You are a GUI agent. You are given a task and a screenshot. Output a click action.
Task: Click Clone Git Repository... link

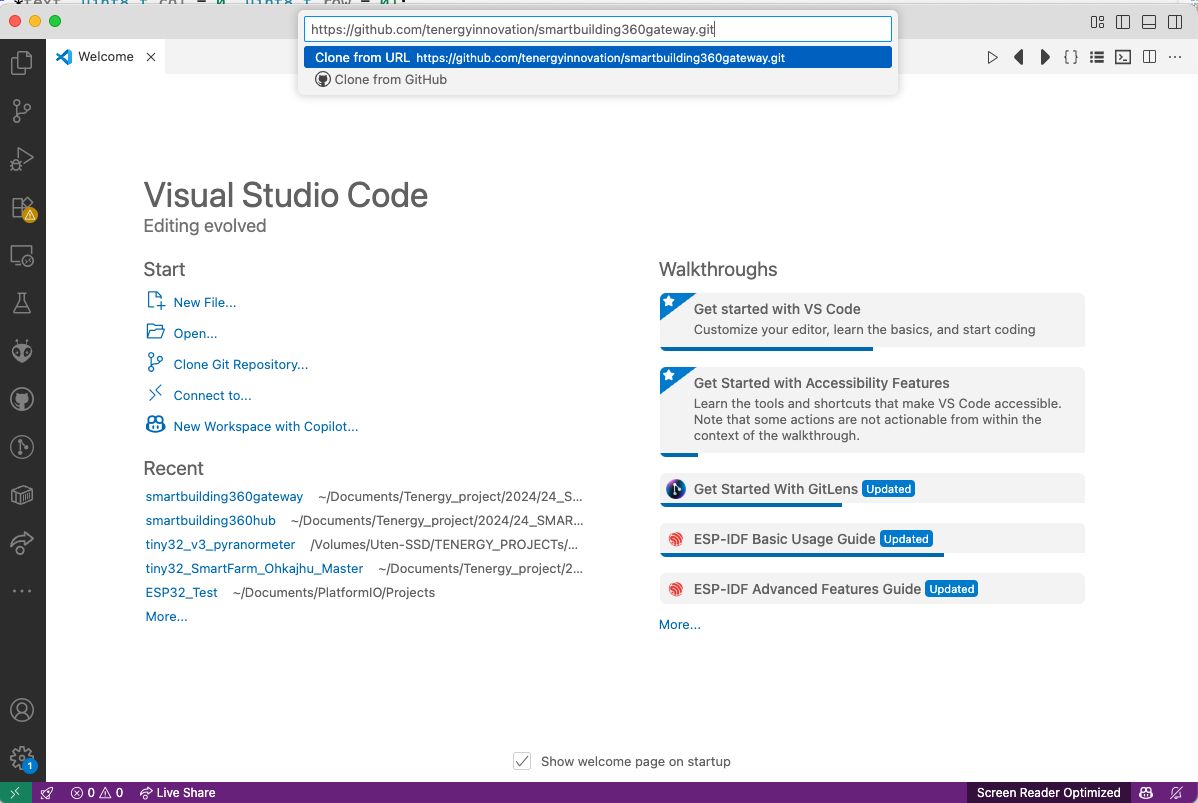click(x=241, y=364)
